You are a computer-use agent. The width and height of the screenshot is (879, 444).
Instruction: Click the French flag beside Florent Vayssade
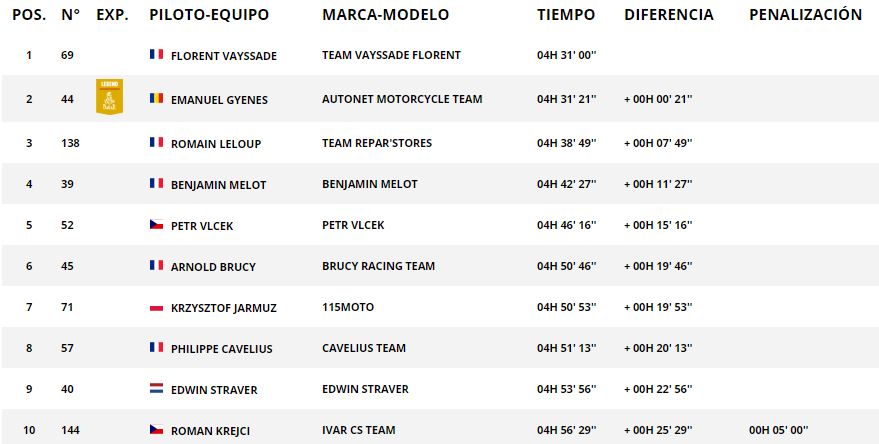coord(156,55)
